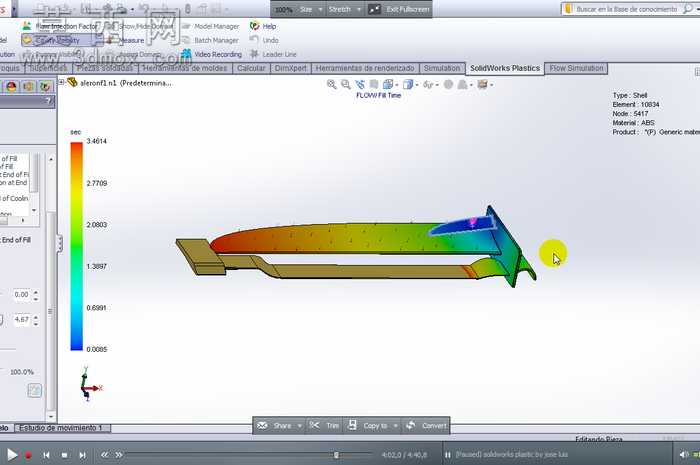Open Batch Manager
Screen dimensions: 700x465
[x=211, y=40]
